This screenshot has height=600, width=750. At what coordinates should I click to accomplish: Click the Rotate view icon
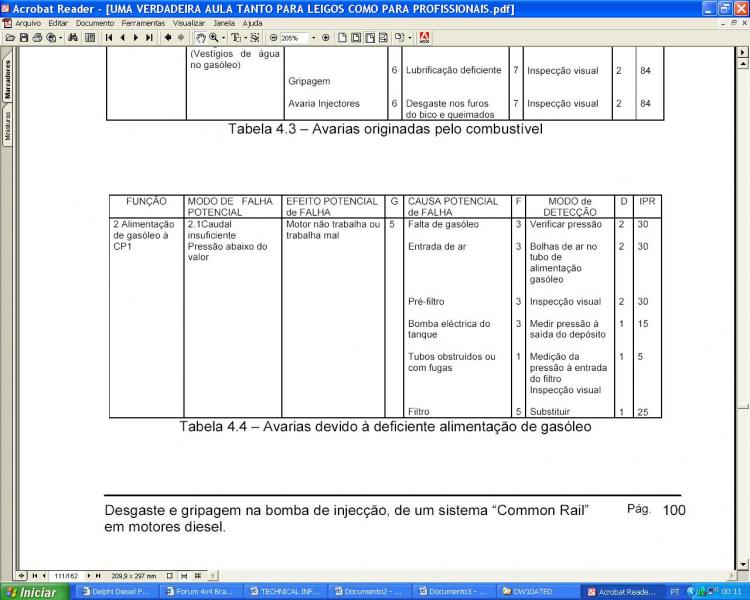point(399,38)
